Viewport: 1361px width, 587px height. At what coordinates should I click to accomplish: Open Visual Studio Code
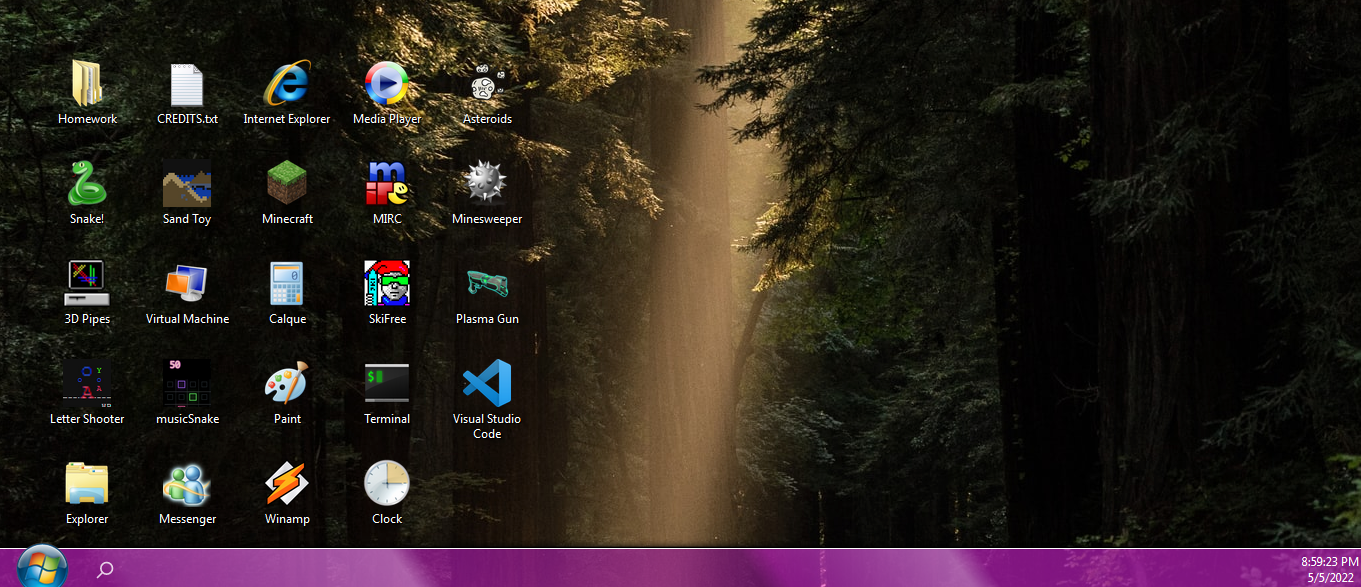point(487,392)
